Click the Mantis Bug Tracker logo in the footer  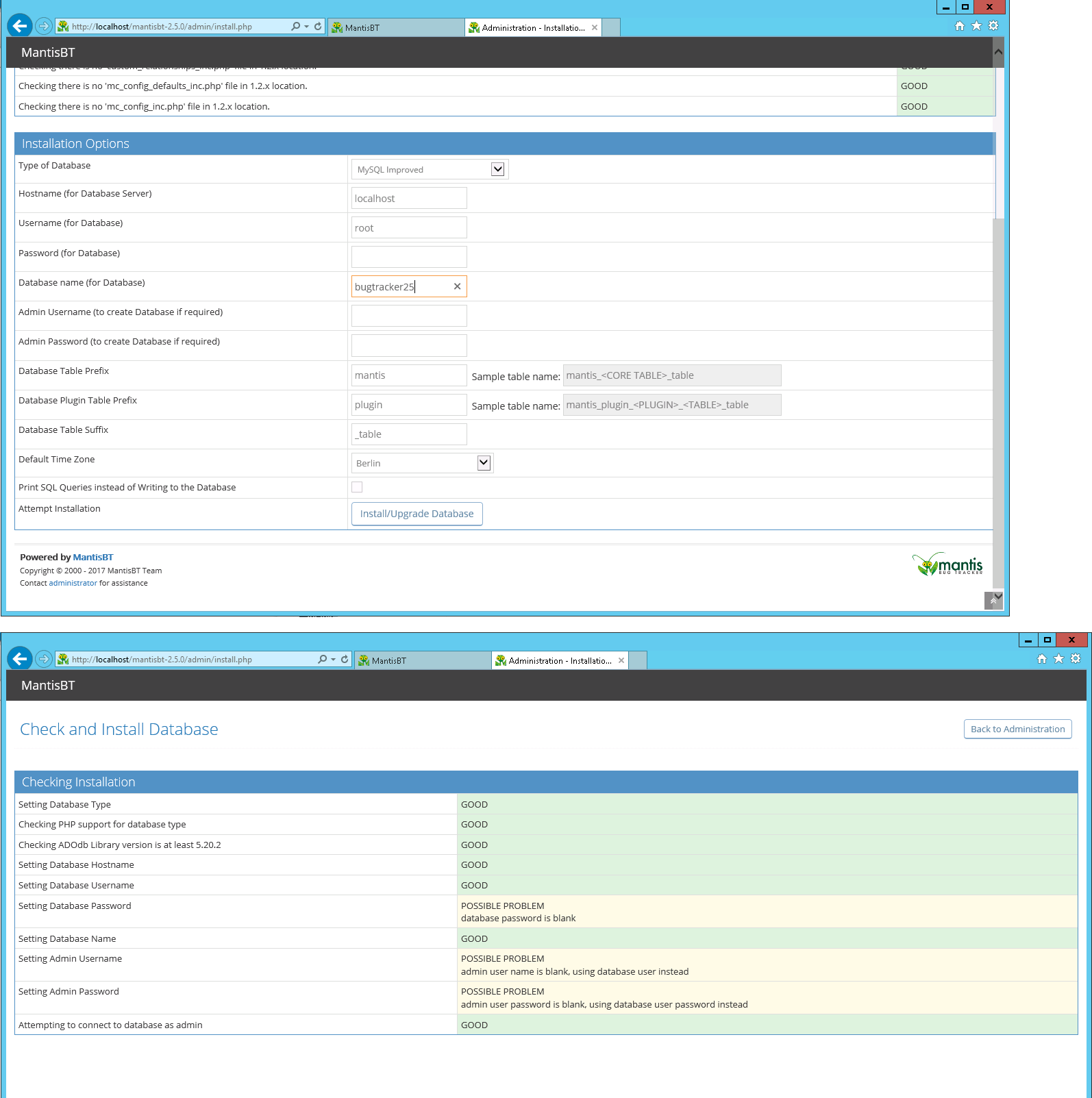[x=947, y=564]
